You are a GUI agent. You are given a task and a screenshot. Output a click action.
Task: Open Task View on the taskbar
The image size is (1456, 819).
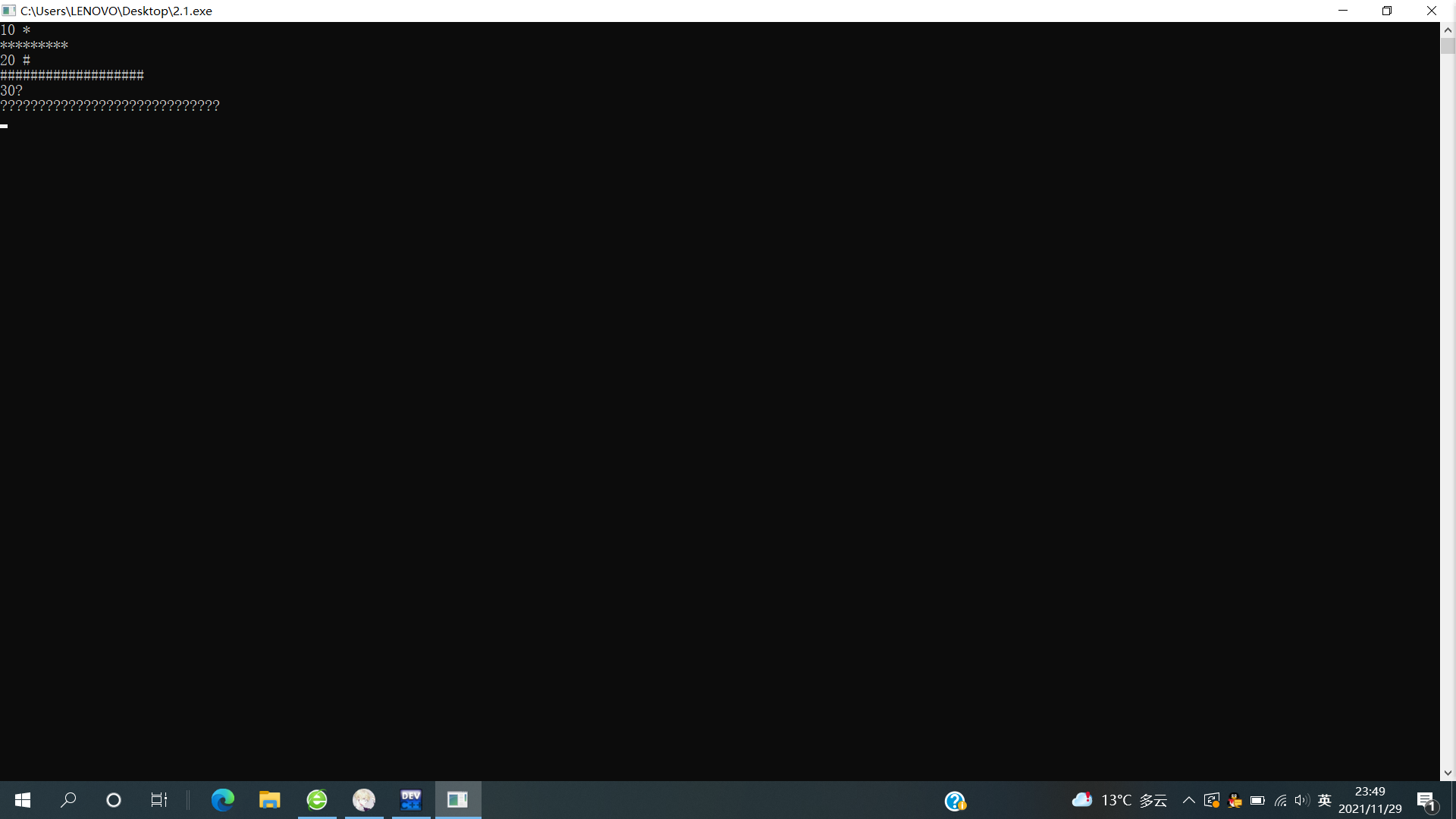[x=158, y=800]
